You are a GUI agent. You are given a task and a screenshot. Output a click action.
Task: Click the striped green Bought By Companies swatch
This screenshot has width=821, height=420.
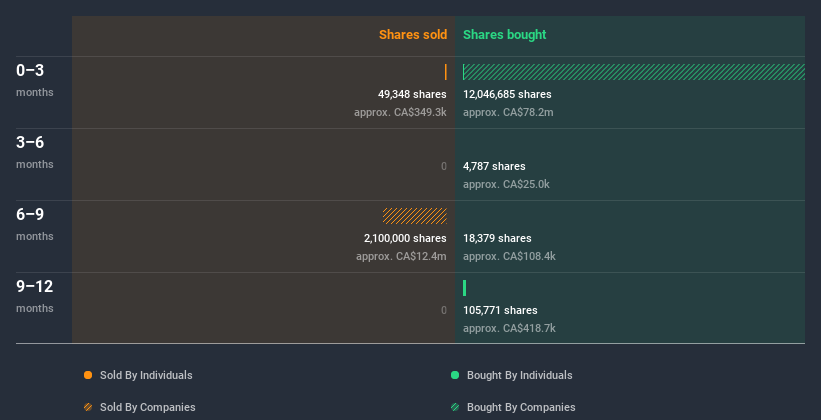click(455, 407)
